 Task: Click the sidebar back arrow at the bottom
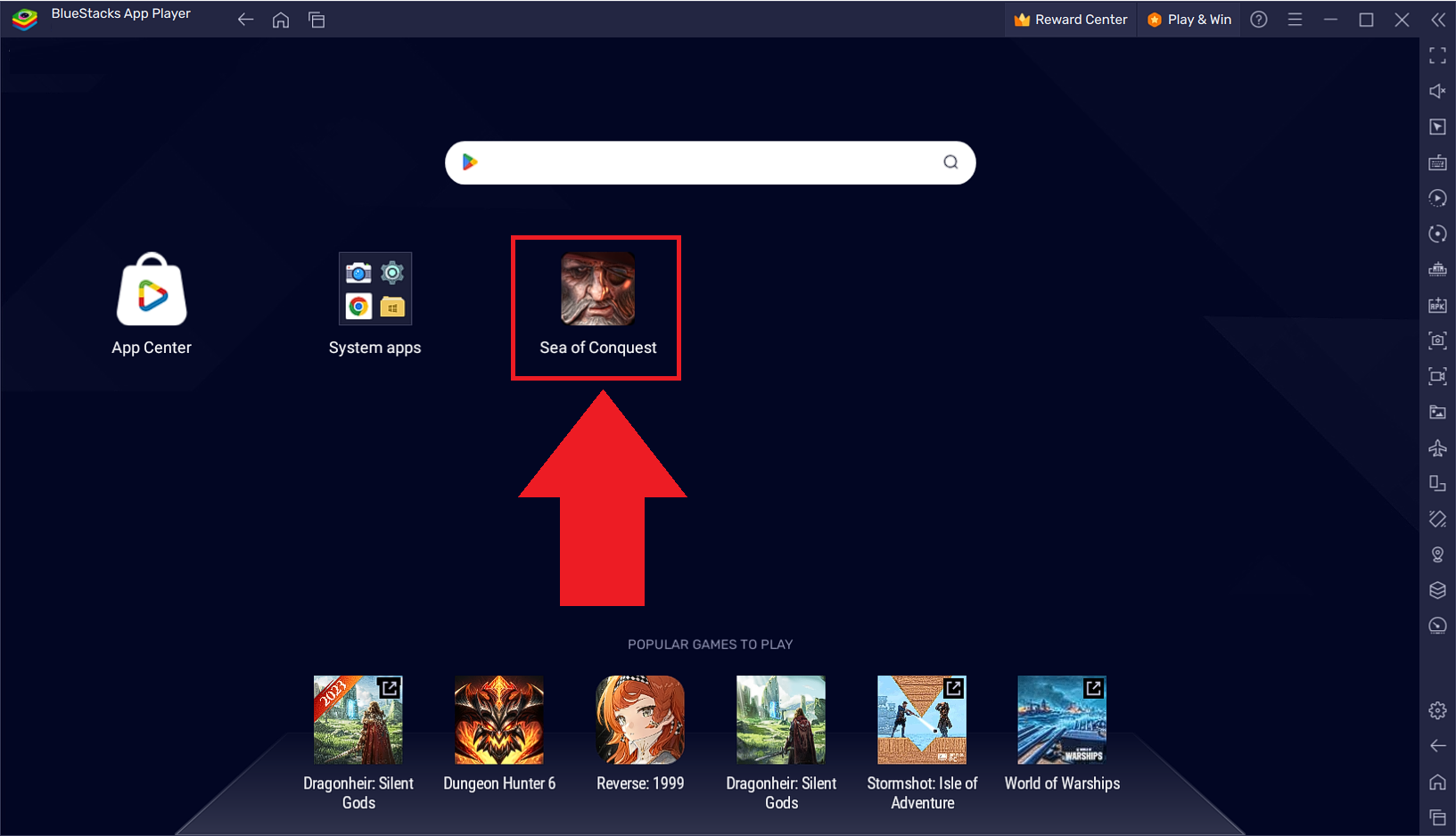pos(1437,746)
